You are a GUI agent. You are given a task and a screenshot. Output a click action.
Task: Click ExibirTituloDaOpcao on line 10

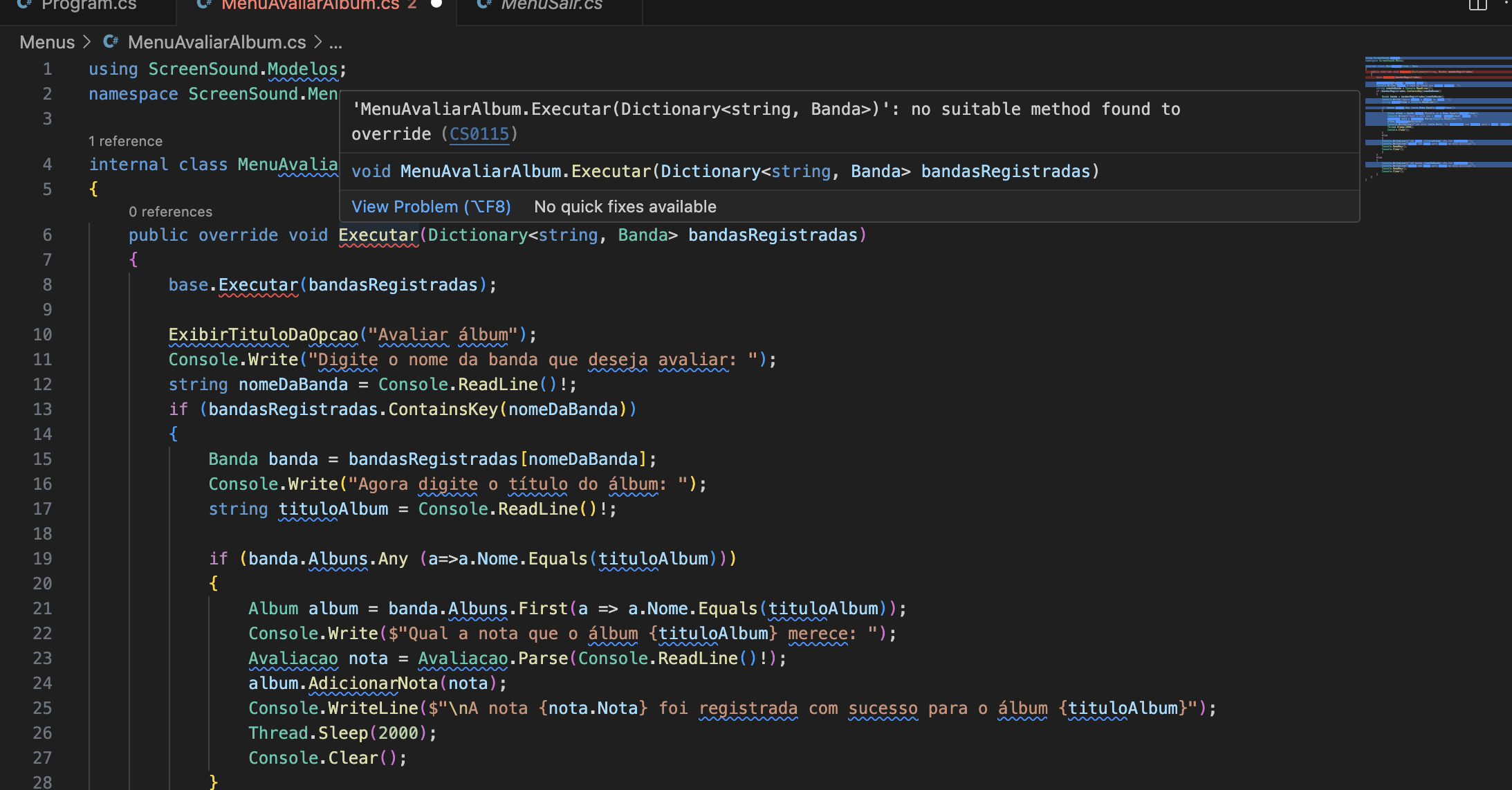(264, 335)
